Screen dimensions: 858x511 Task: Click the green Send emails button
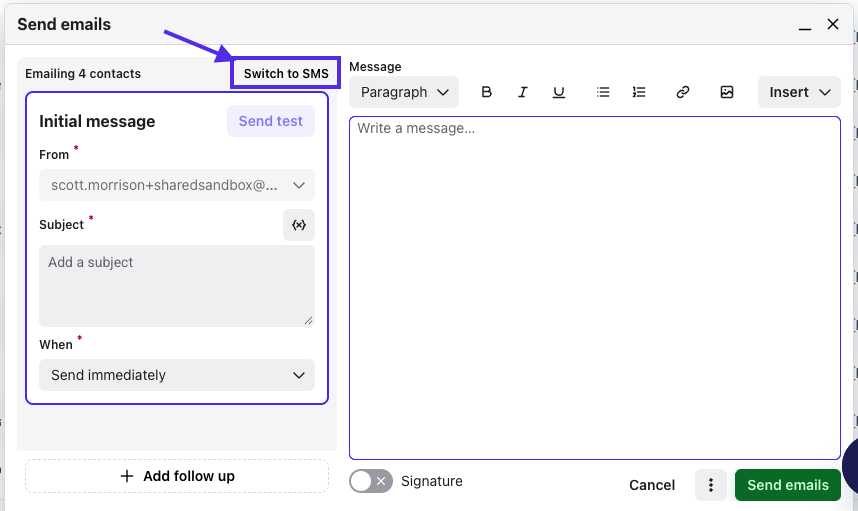787,485
